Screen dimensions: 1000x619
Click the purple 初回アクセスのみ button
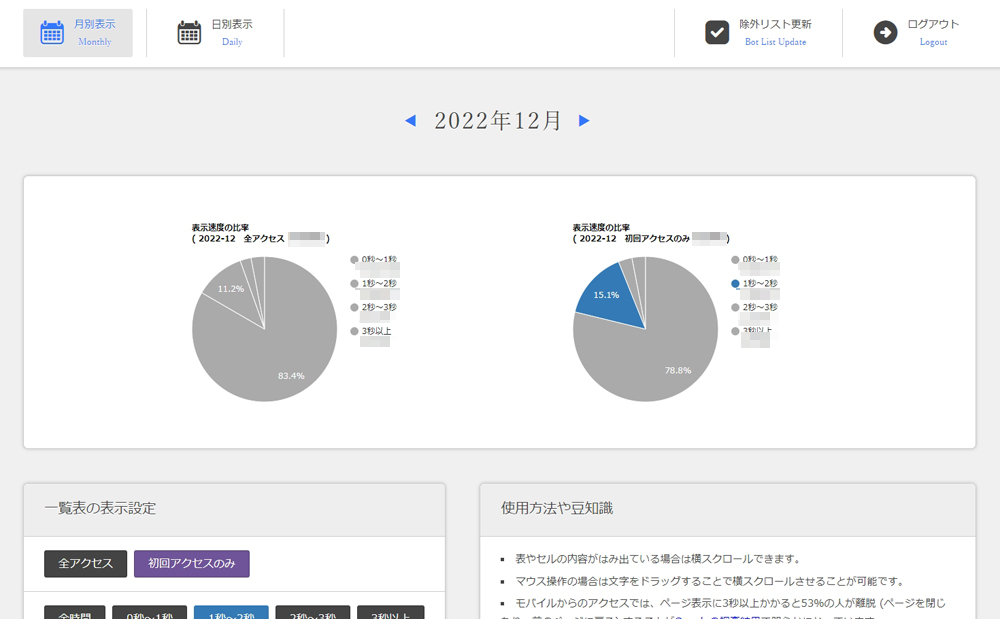(x=191, y=564)
